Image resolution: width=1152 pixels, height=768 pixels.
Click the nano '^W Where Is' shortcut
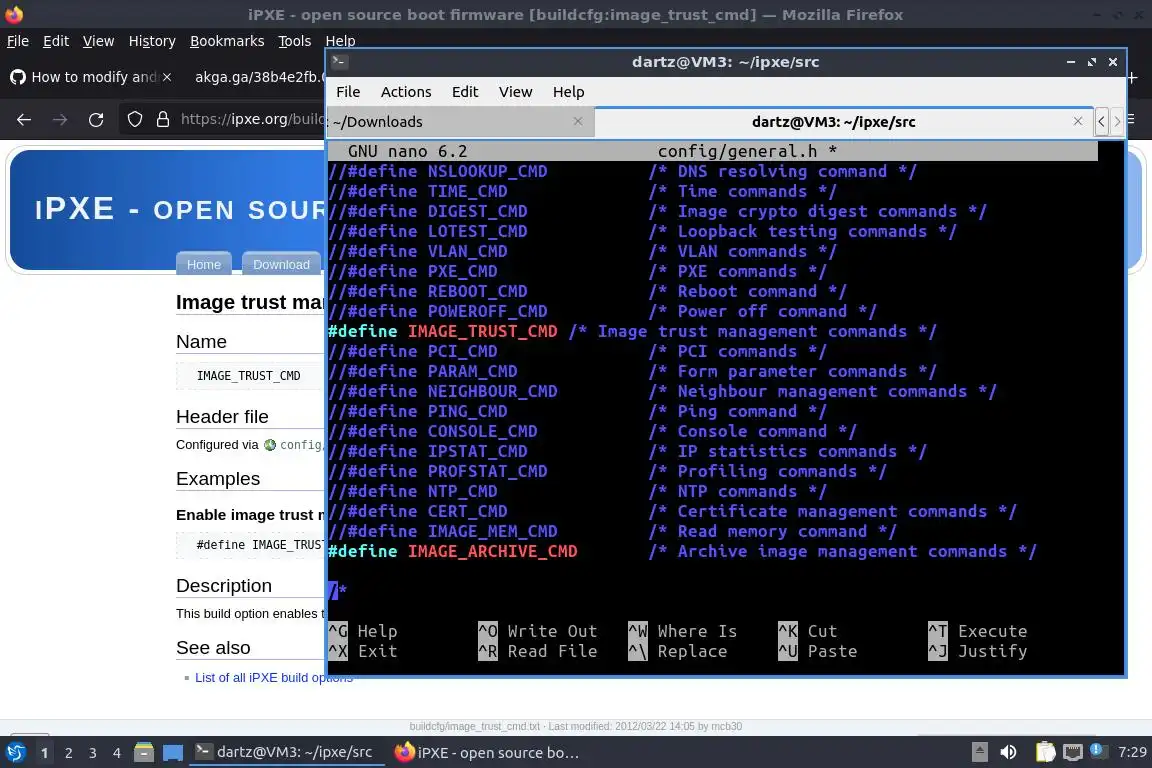point(682,631)
